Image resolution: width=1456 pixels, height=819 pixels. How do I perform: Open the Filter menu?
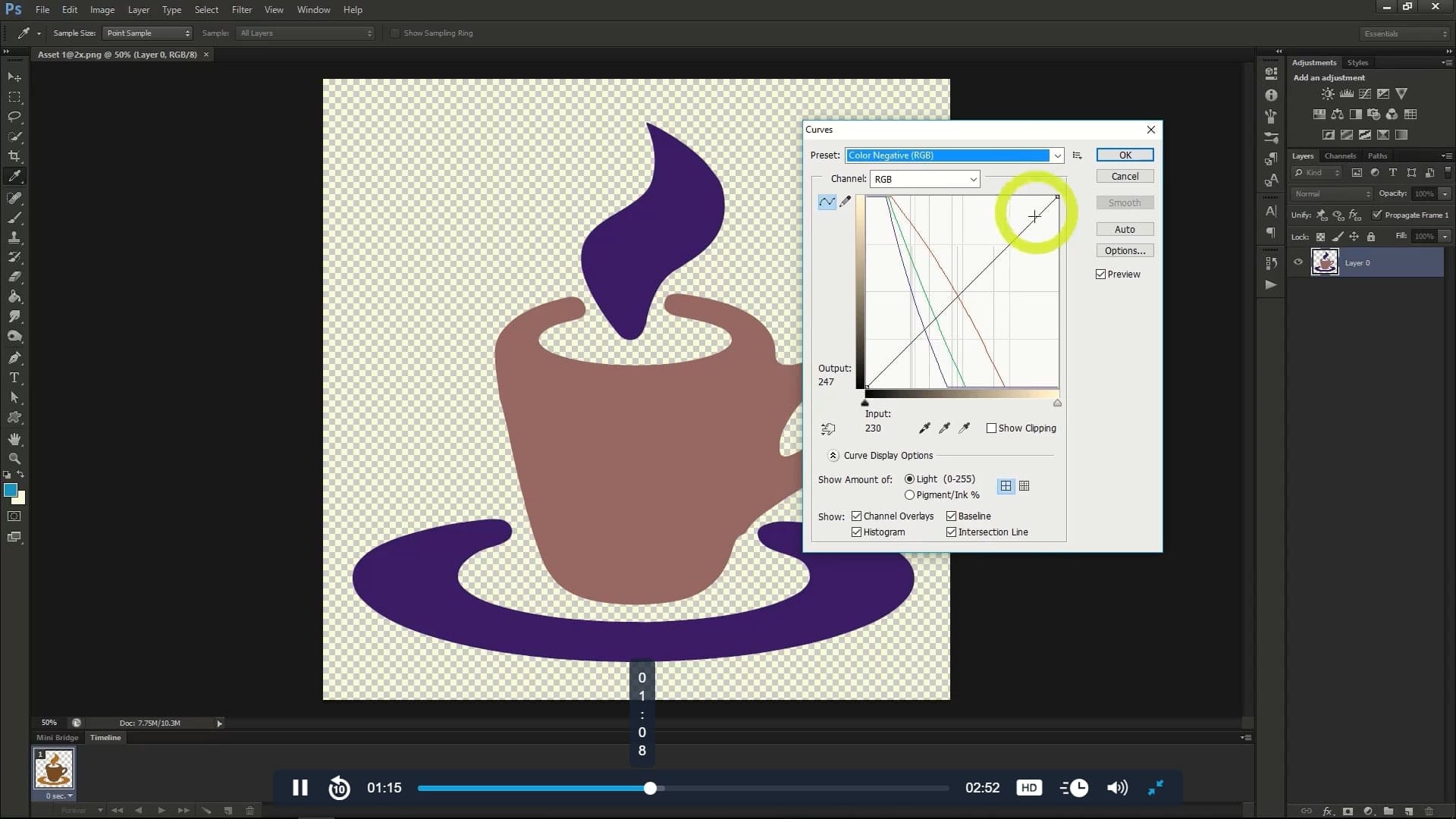tap(241, 10)
